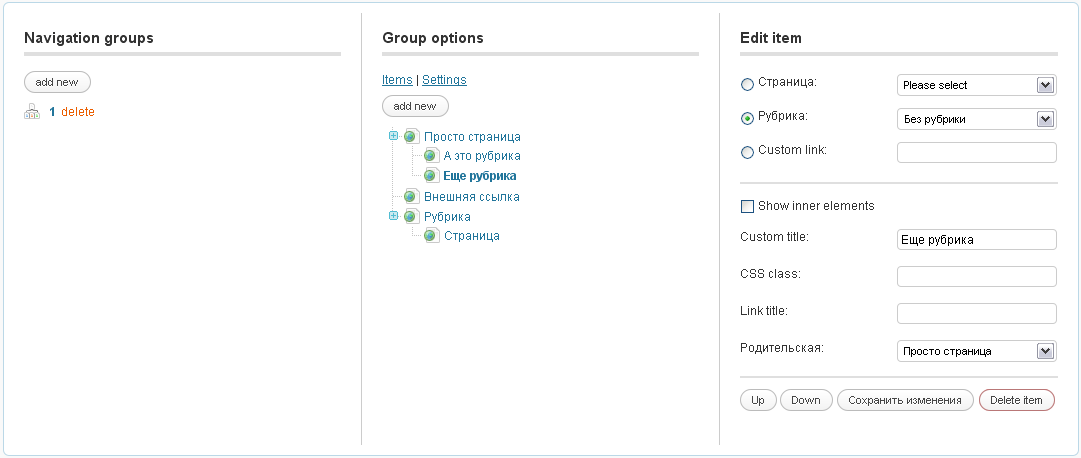Click the globe icon next to Рубрика
Viewport: 1081px width, 458px height.
click(x=412, y=217)
